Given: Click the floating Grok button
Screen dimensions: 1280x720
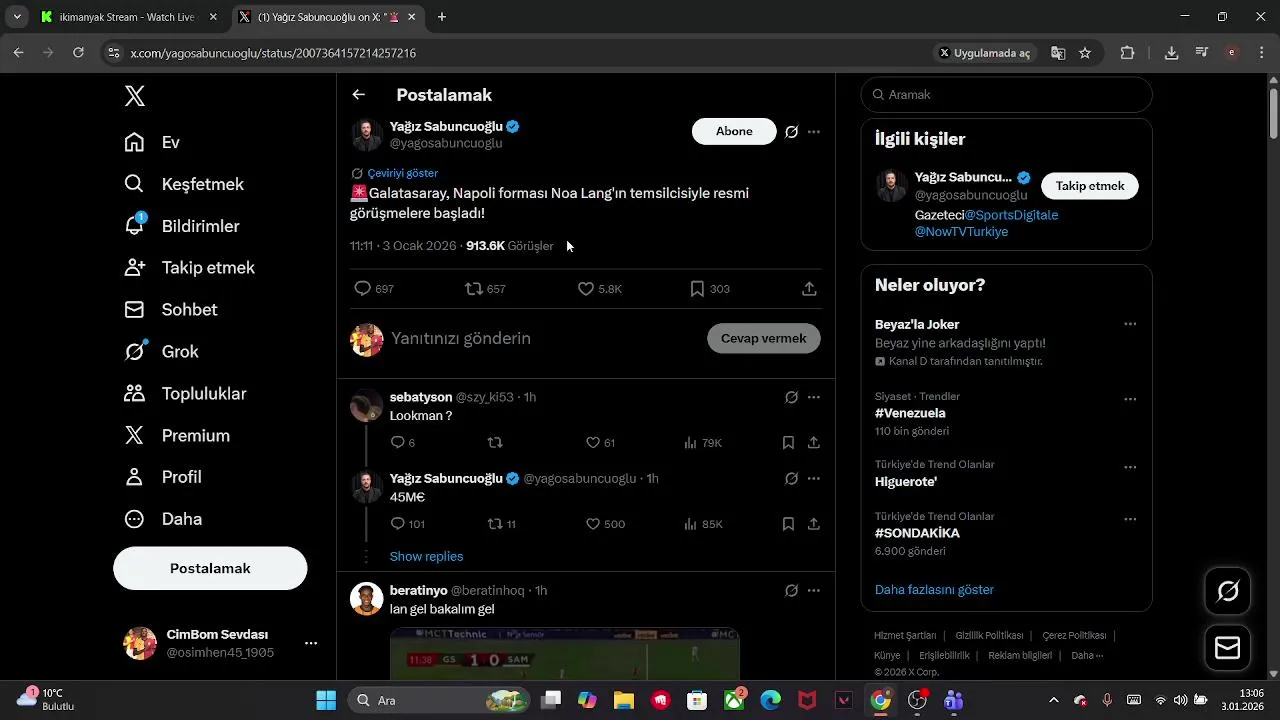Looking at the screenshot, I should coord(1227,591).
